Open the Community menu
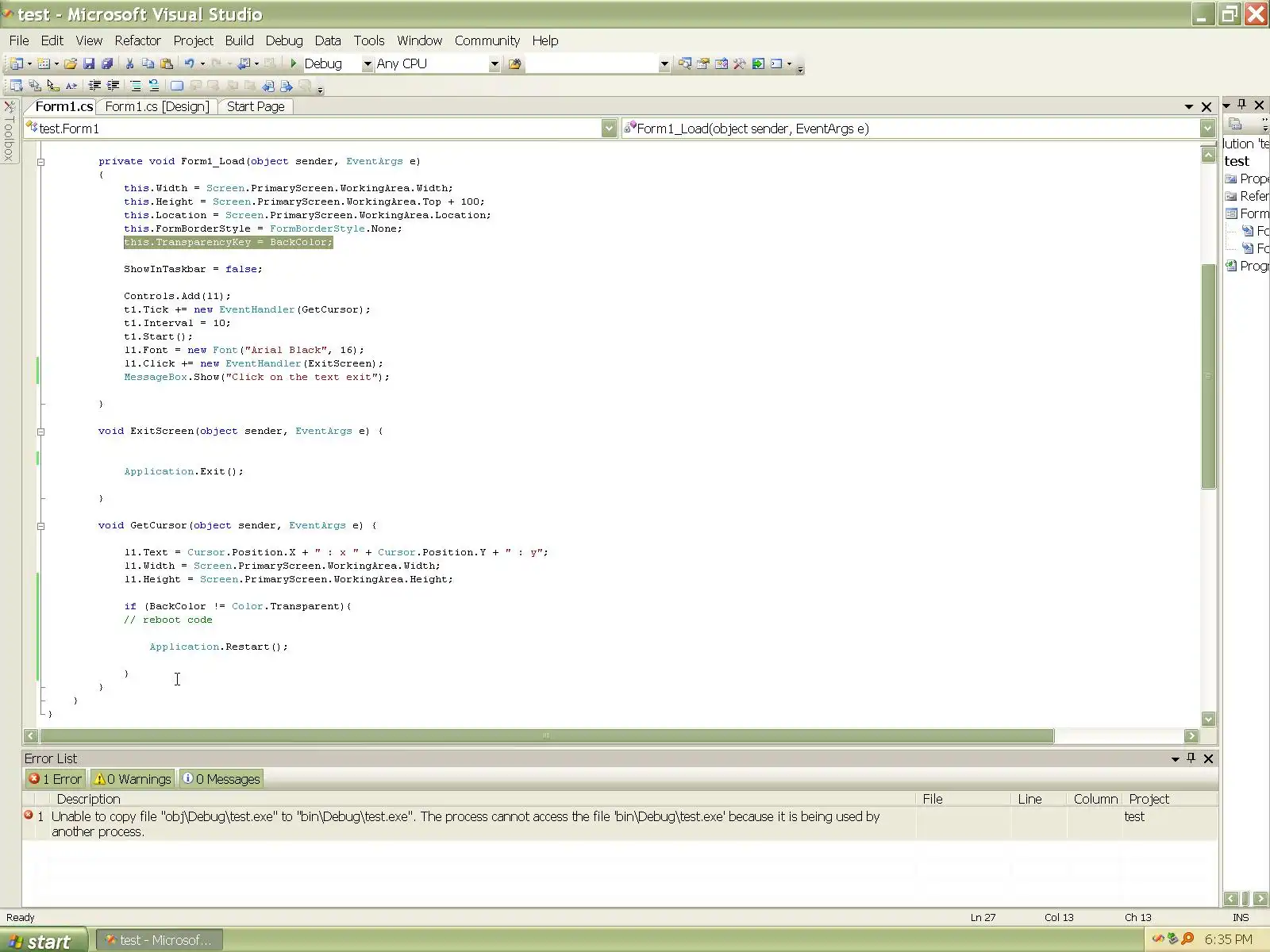This screenshot has height=952, width=1270. tap(487, 40)
